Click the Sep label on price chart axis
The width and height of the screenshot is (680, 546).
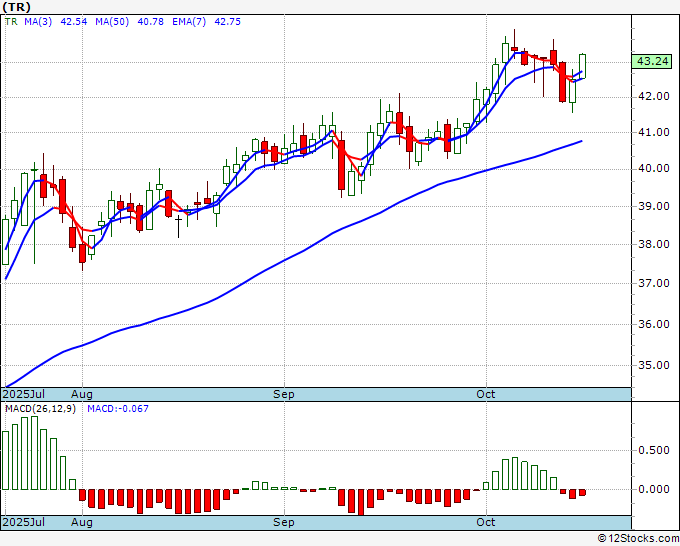pos(284,394)
